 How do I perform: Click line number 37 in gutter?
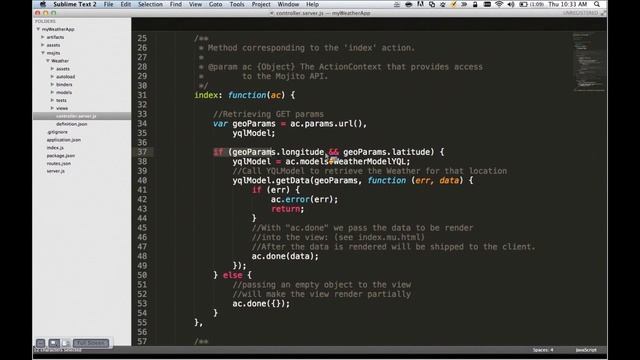point(142,152)
